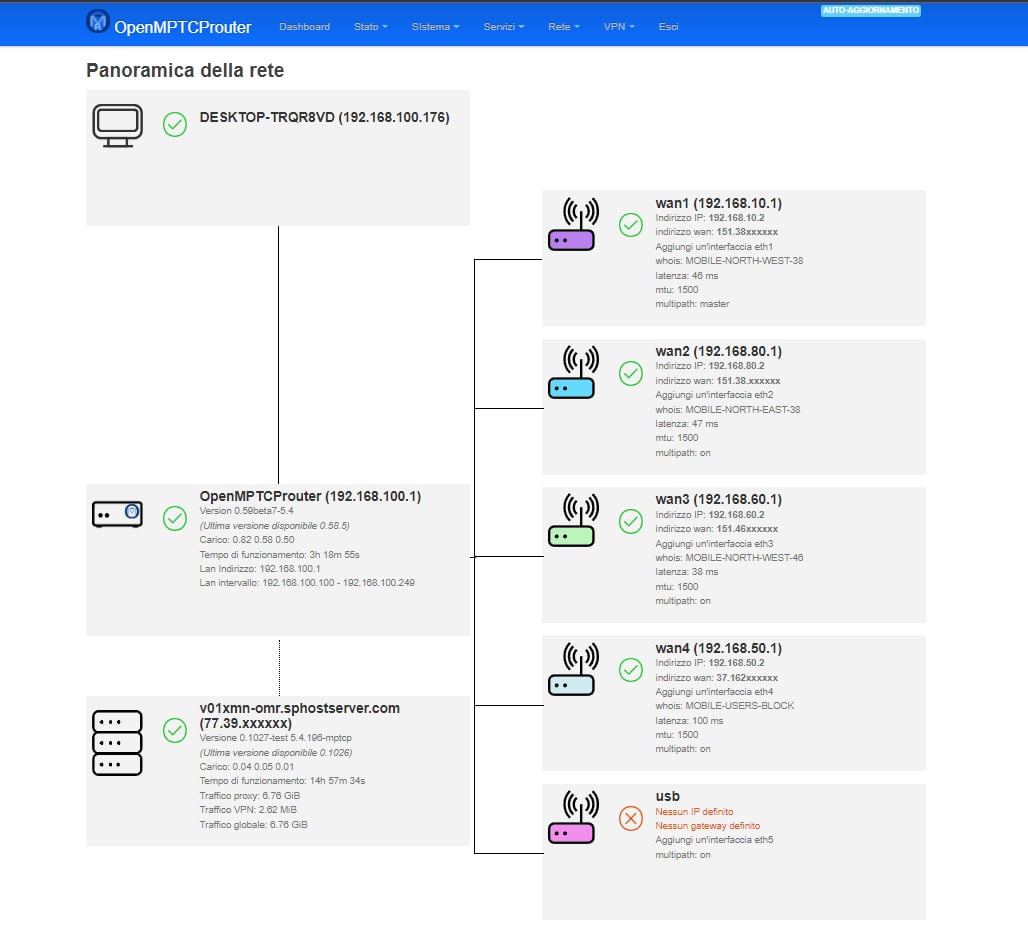This screenshot has height=926, width=1028.
Task: Click the OpenMPTCRouter (192.168.100.1) heading
Action: click(310, 496)
